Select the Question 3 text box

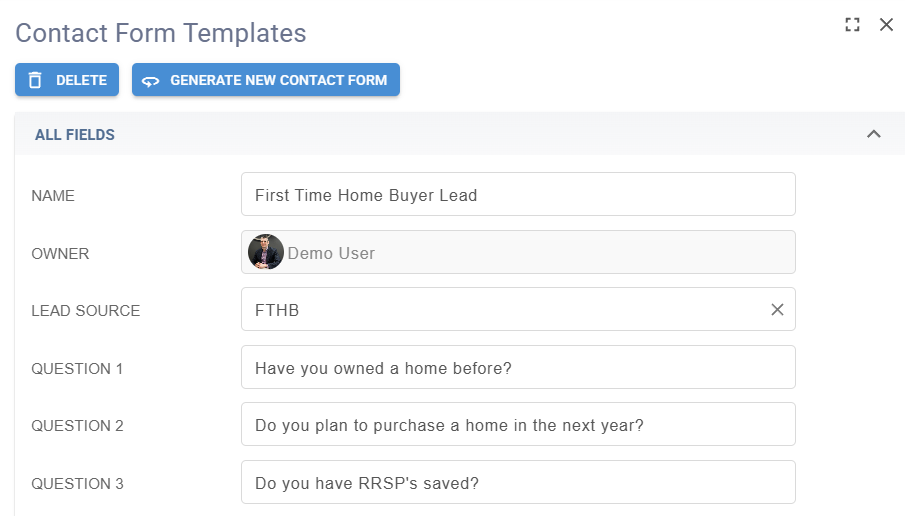(x=518, y=483)
